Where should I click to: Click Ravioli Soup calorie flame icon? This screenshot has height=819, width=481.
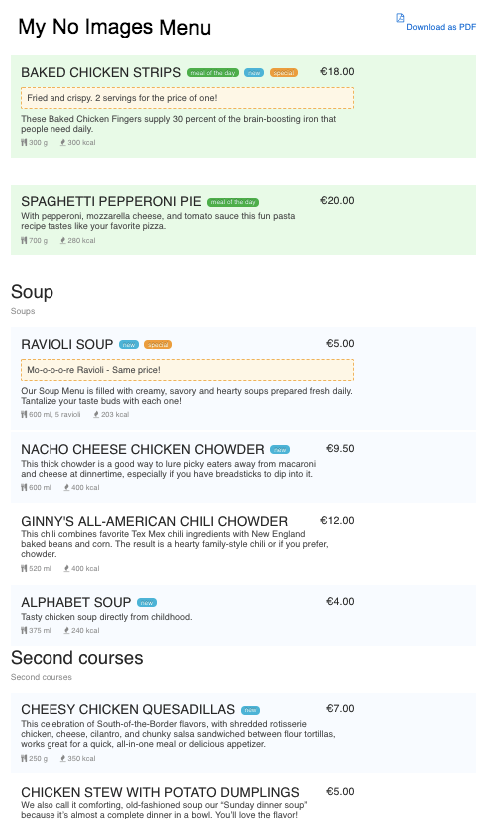(x=96, y=414)
